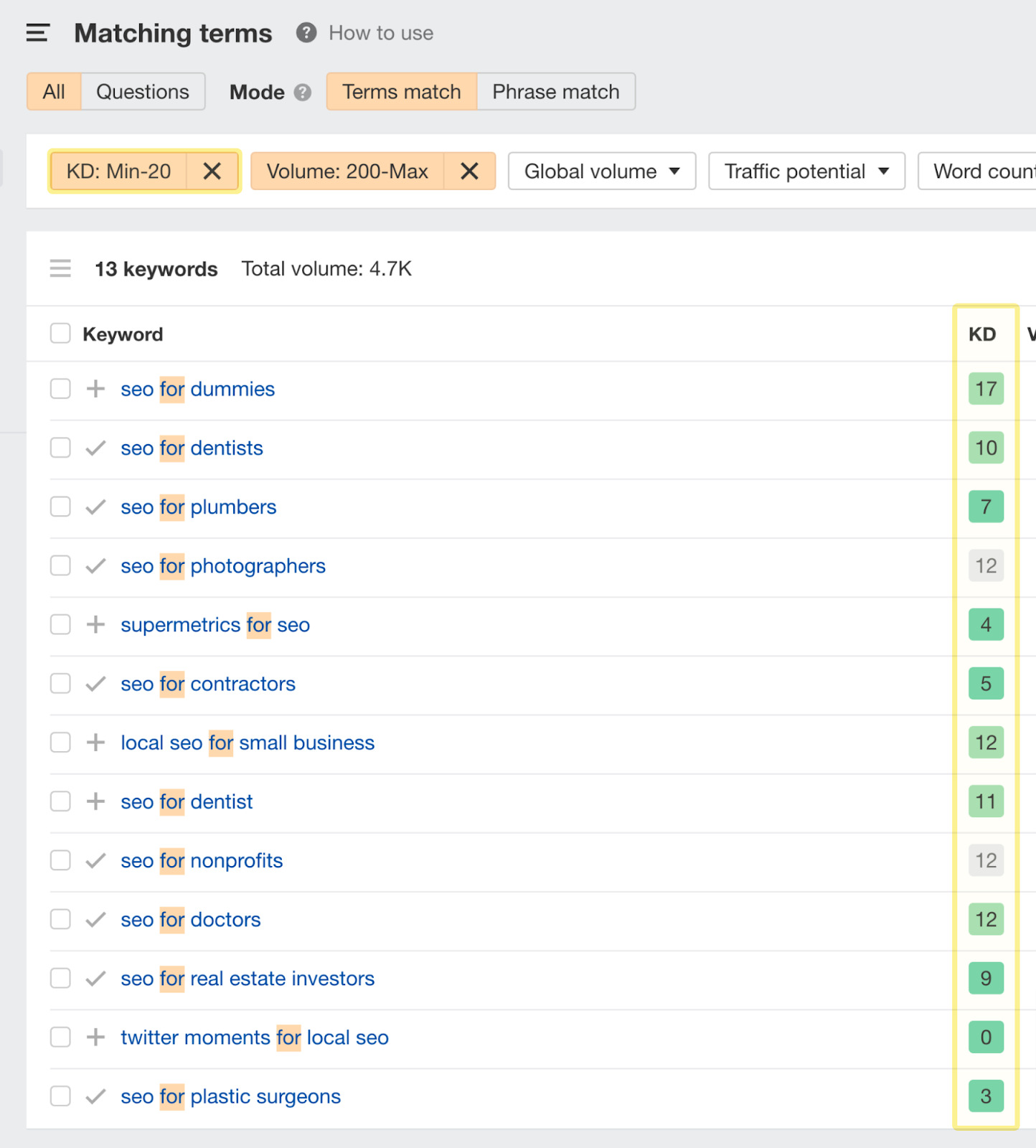
Task: Click the How to use help icon
Action: click(306, 33)
